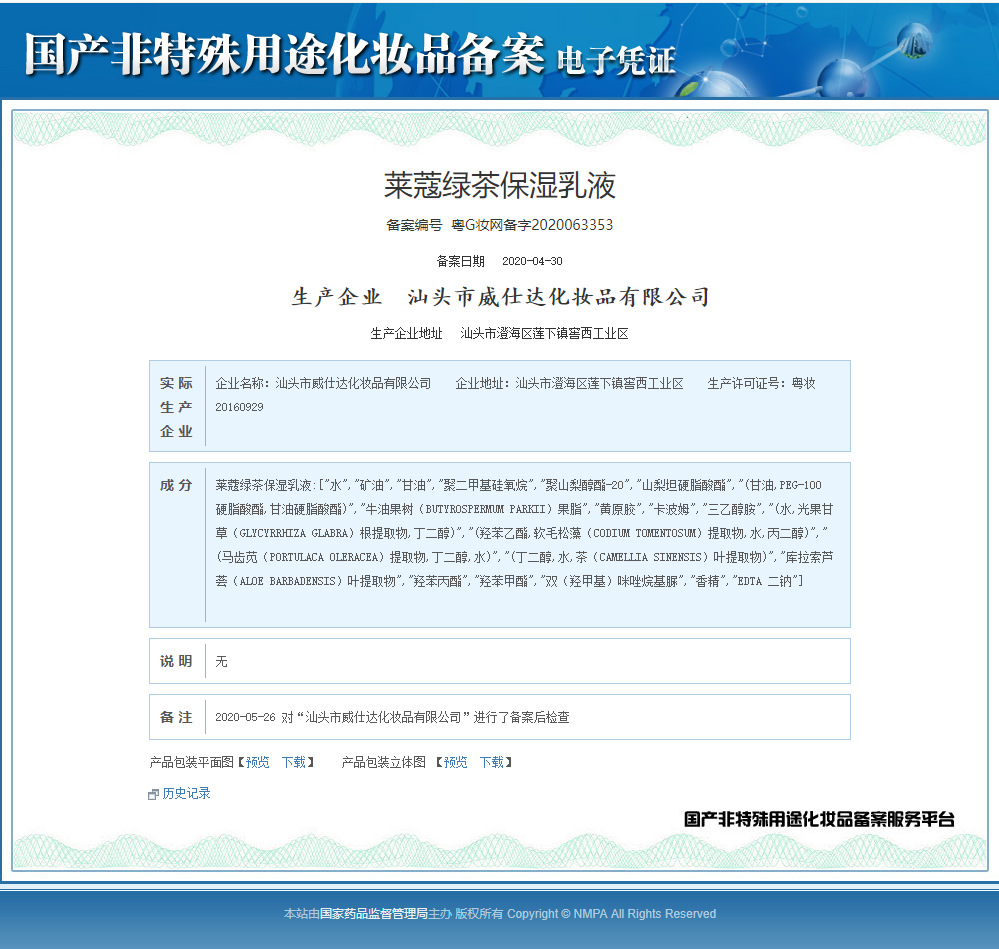The image size is (999, 949).
Task: Click the product title 莱蔻绿茶保湿乳液
Action: 500,185
